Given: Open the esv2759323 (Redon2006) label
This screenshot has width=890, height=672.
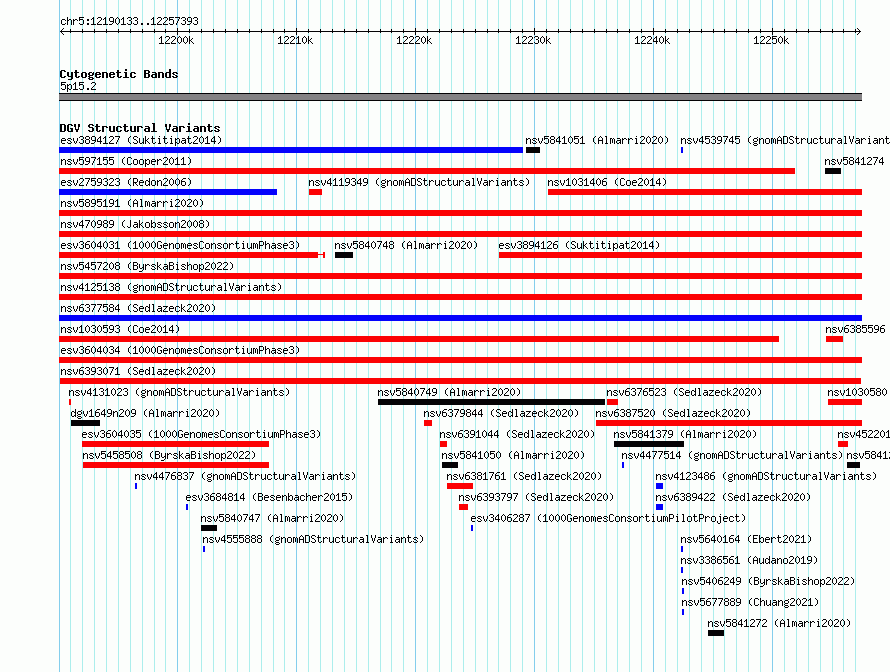Looking at the screenshot, I should coord(126,182).
